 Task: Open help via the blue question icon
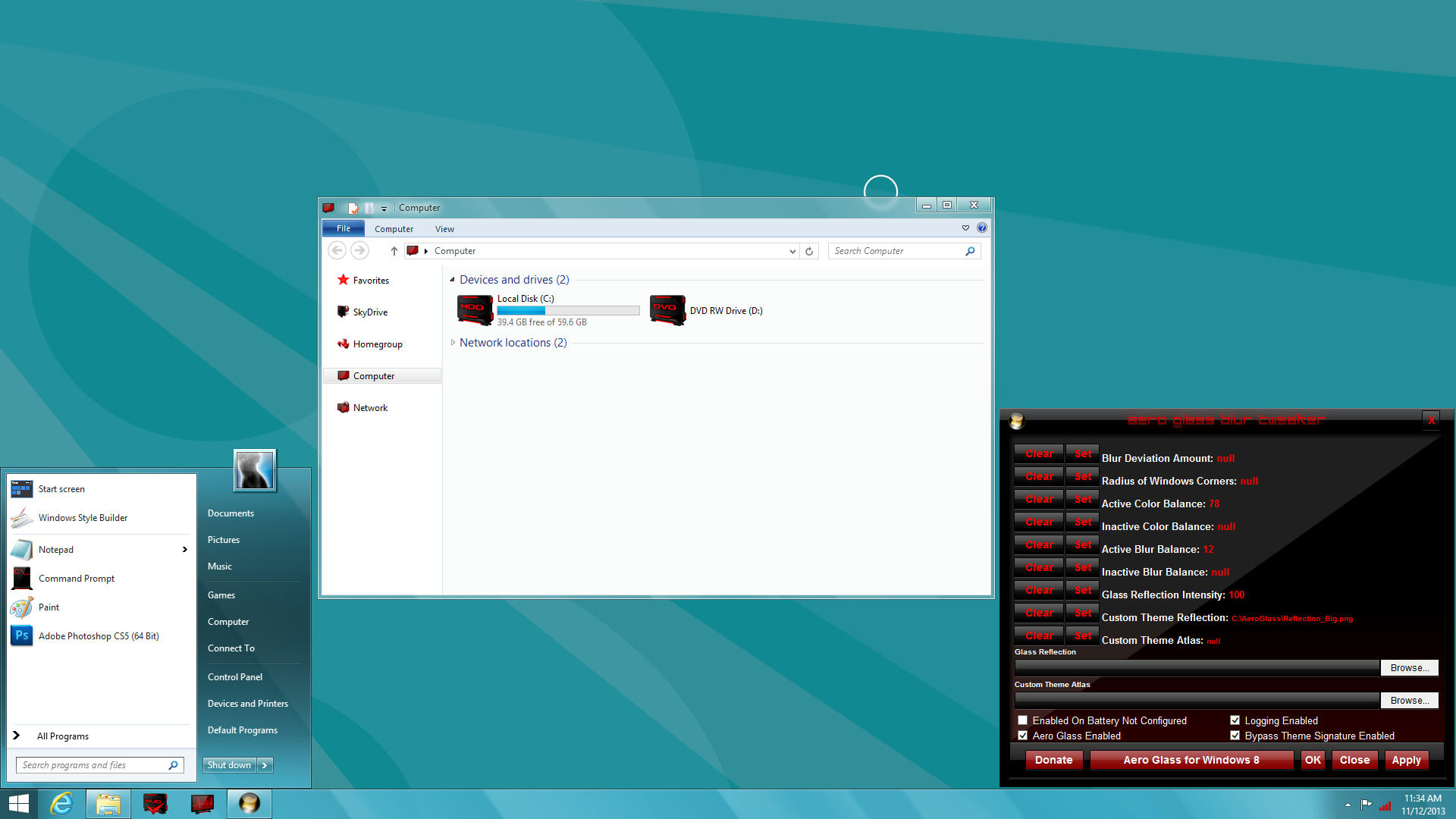pyautogui.click(x=982, y=227)
